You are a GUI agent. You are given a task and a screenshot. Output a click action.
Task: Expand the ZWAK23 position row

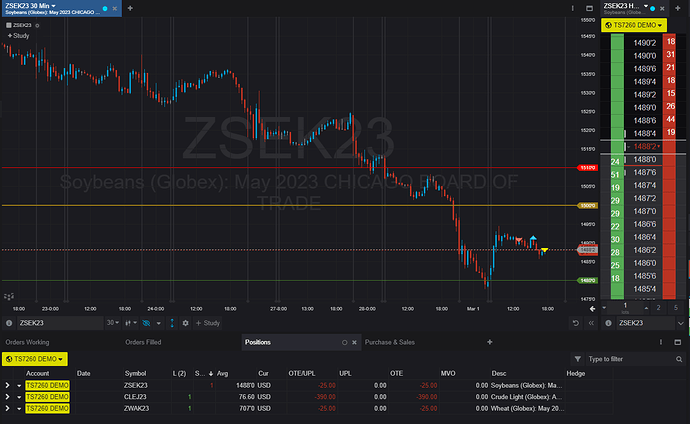click(x=7, y=409)
